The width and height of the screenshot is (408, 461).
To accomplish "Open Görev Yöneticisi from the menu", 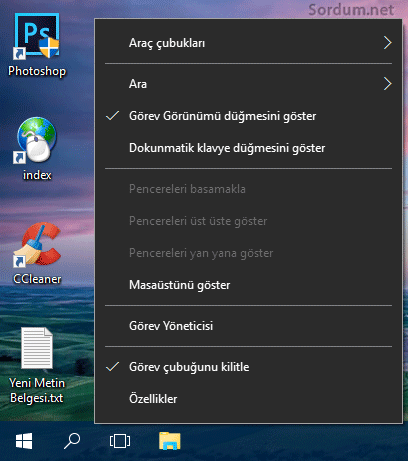I will click(248, 326).
